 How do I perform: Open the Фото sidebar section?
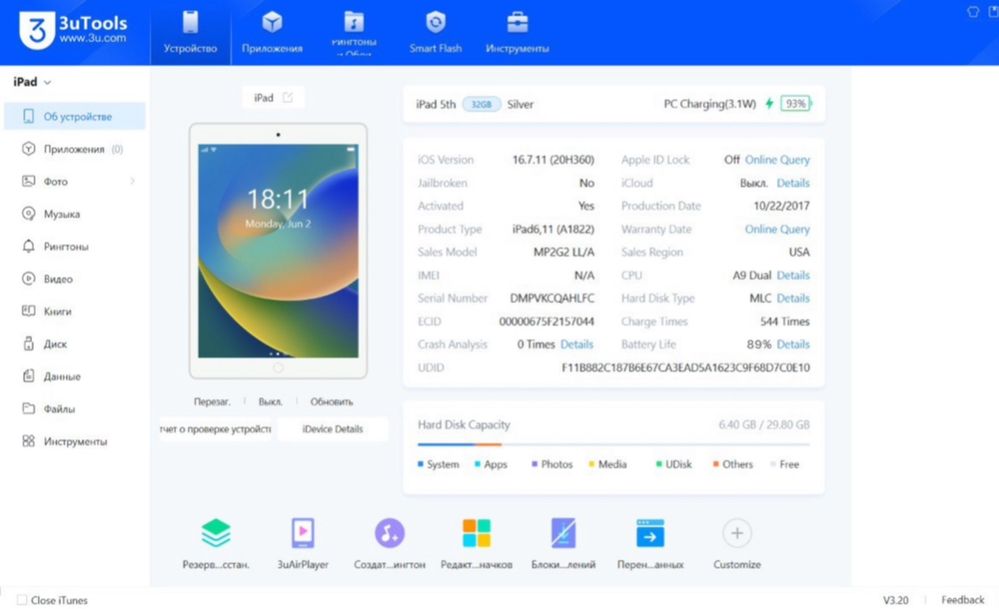click(75, 182)
